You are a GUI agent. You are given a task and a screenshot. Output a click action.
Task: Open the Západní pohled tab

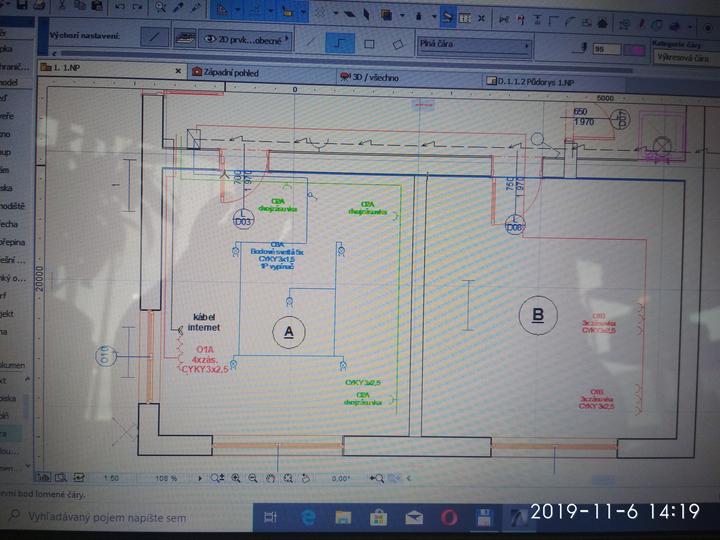[x=236, y=72]
